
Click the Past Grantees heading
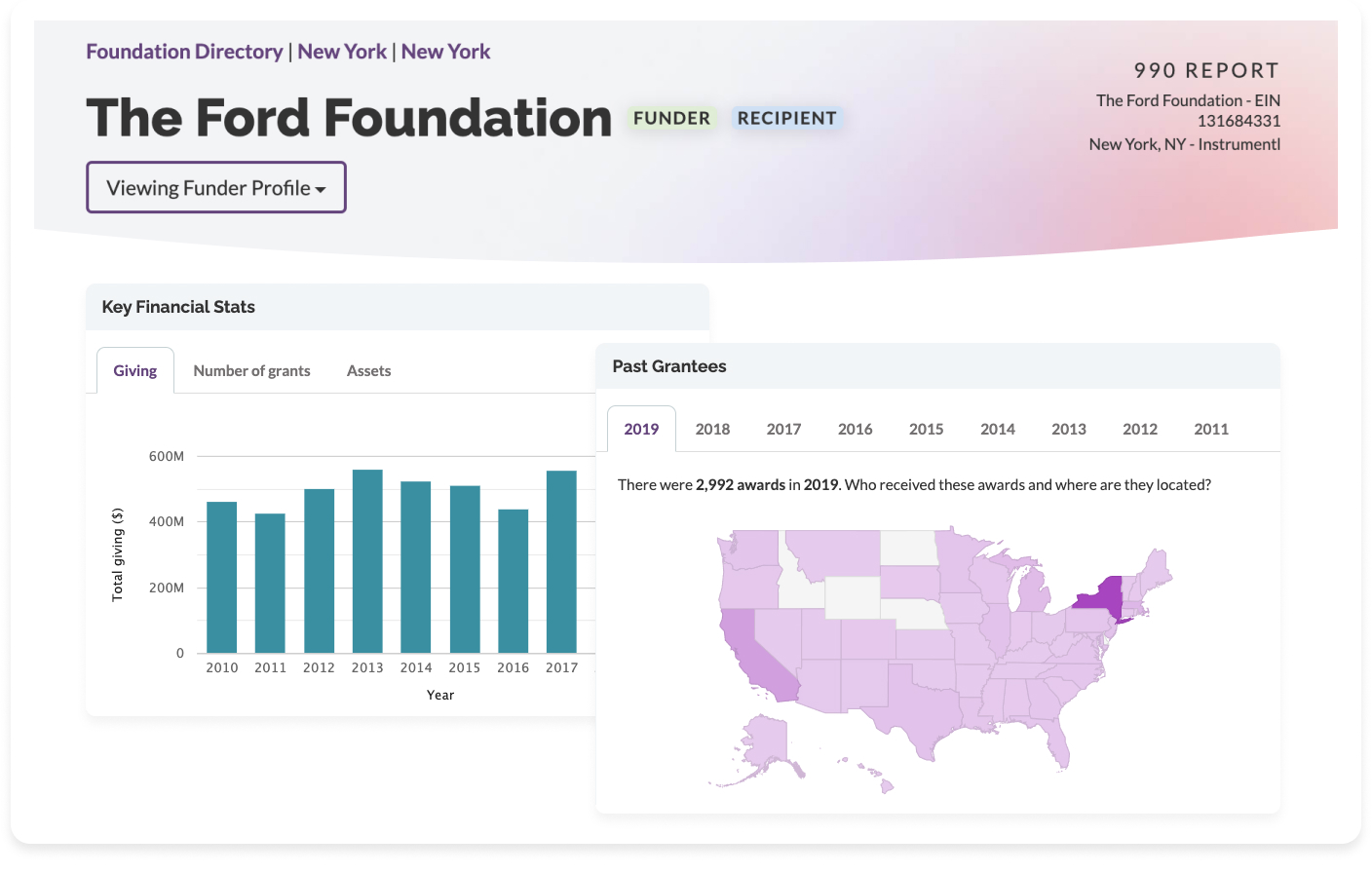click(669, 366)
